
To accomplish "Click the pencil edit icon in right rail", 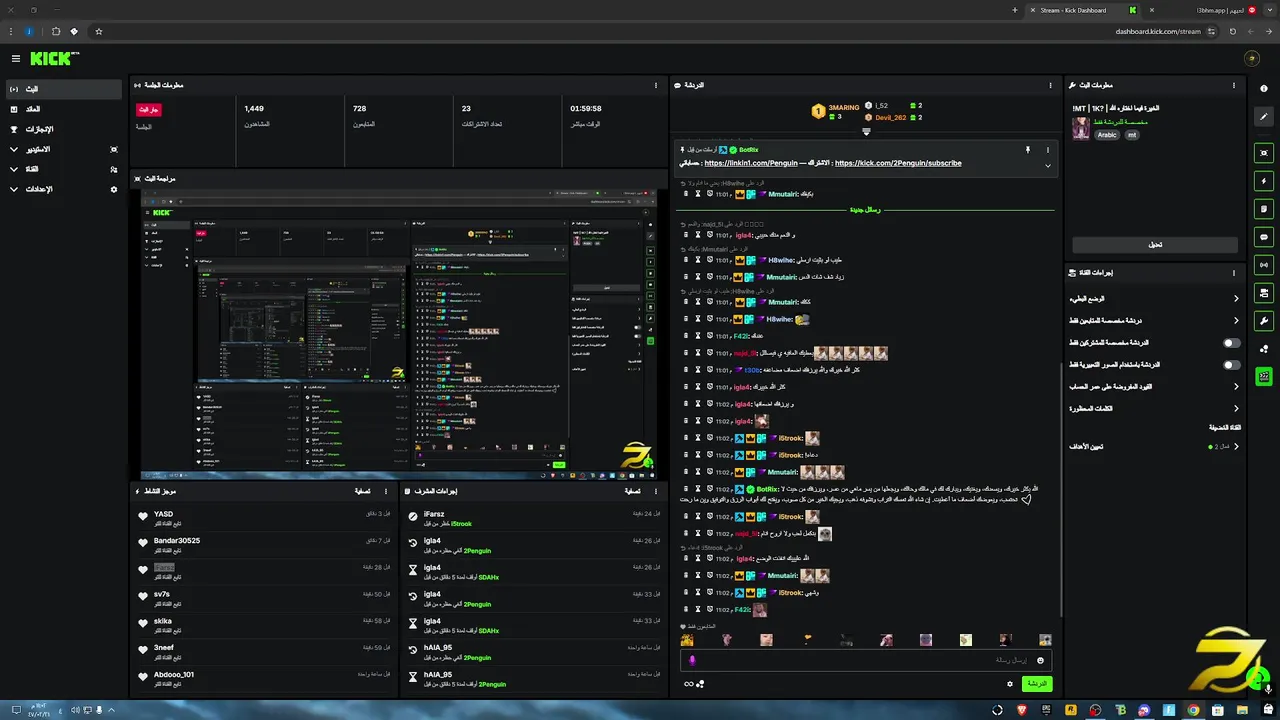I will [x=1264, y=117].
